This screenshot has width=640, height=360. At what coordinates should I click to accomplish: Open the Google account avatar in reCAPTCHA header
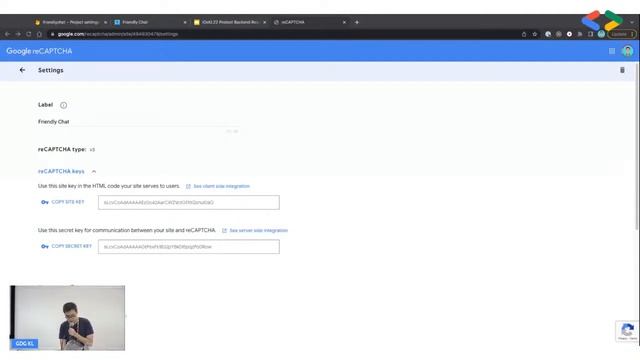[x=627, y=51]
